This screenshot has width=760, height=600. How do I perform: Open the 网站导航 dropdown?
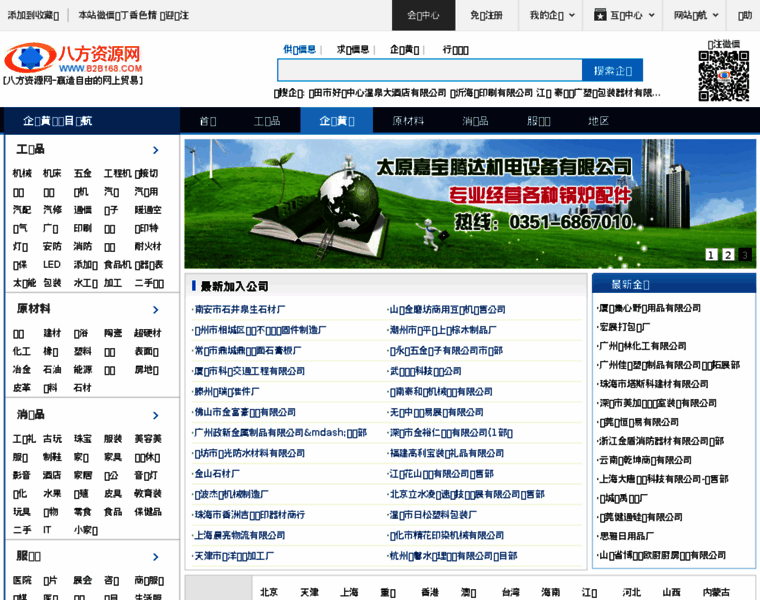point(696,16)
